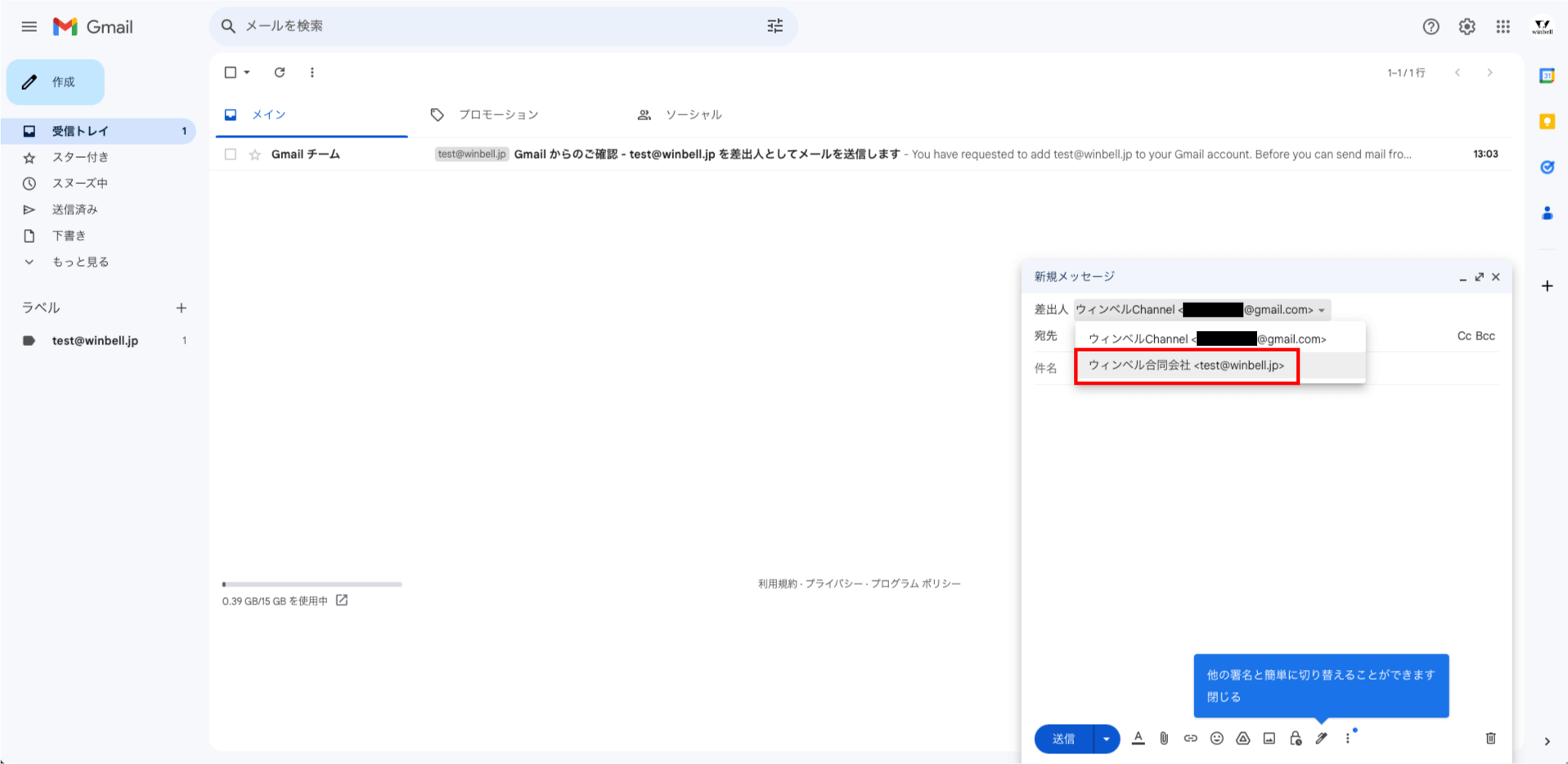Screen dimensions: 1568x764
Task: Click the 作成 compose button
Action: (x=56, y=82)
